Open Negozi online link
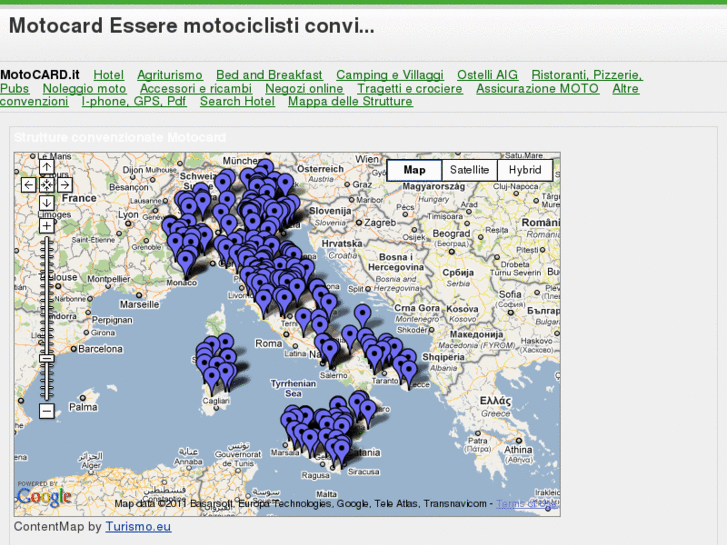The width and height of the screenshot is (727, 545). point(304,89)
